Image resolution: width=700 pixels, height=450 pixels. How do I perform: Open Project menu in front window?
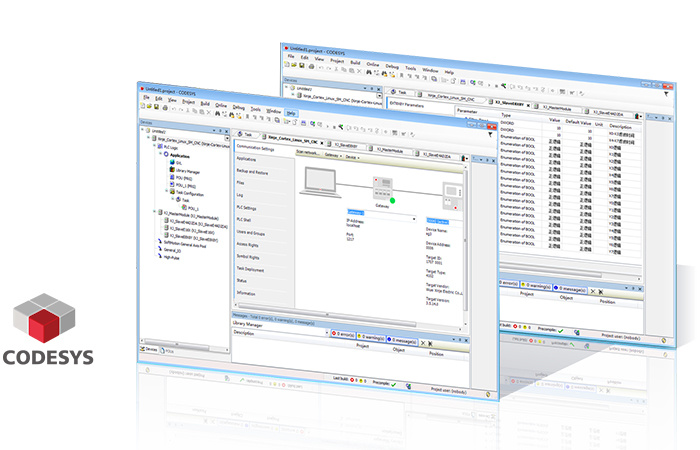pyautogui.click(x=188, y=102)
